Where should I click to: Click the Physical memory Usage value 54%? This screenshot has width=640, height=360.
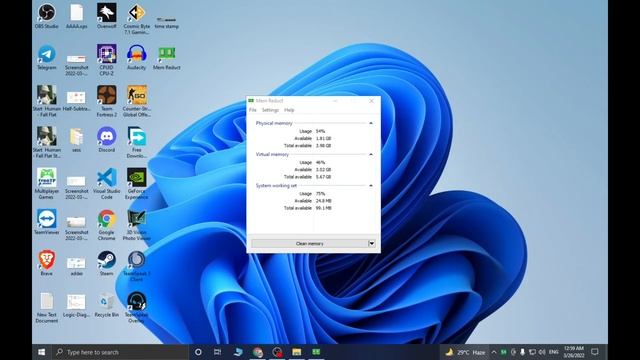[320, 131]
